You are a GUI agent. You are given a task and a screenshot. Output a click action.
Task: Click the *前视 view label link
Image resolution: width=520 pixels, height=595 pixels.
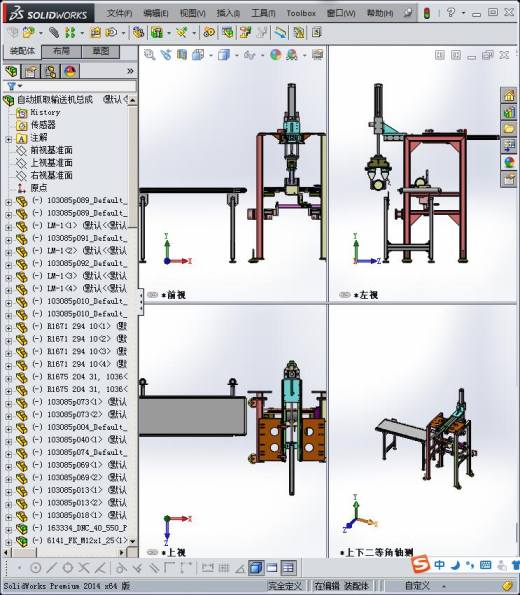[x=173, y=295]
